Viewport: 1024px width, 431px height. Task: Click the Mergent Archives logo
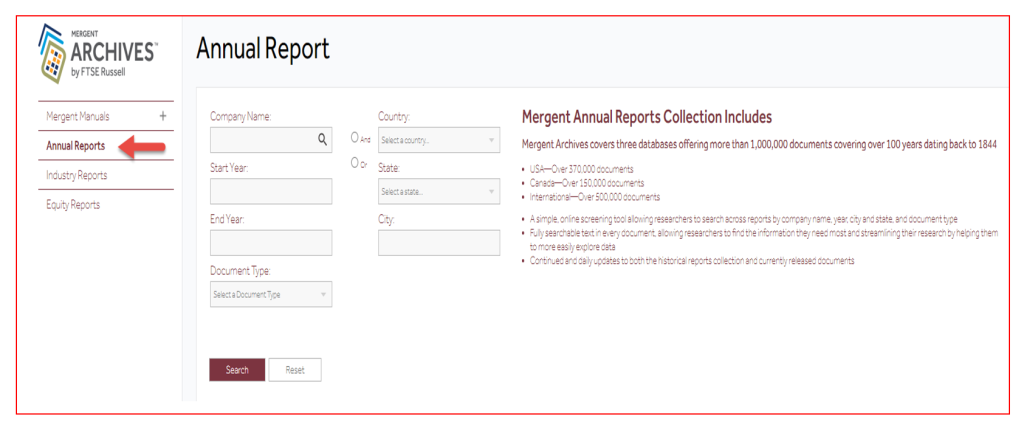(x=97, y=54)
